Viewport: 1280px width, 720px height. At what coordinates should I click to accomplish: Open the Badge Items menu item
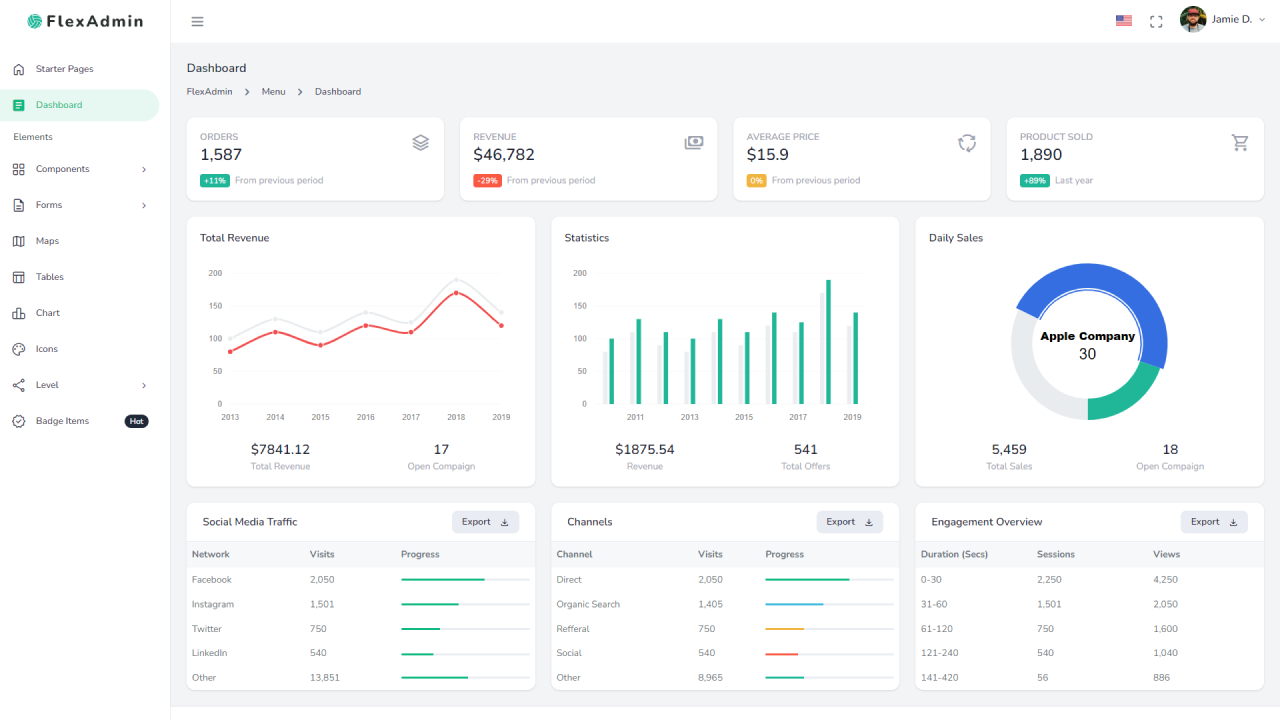[x=80, y=421]
